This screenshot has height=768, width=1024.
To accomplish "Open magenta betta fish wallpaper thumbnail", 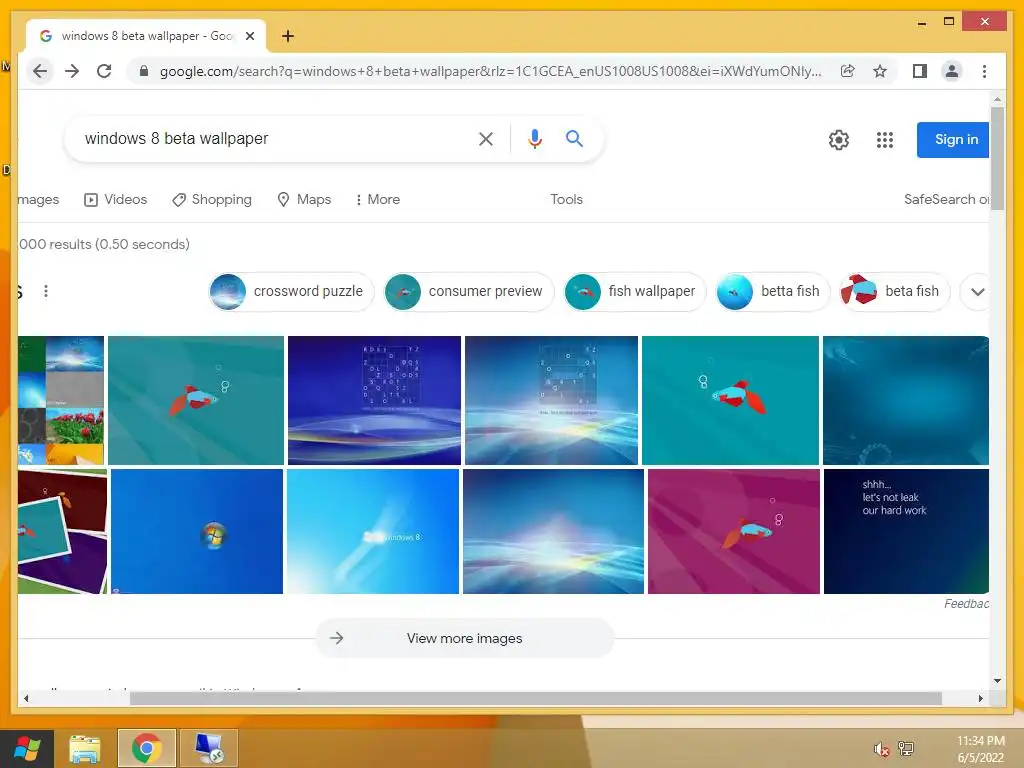I will coord(733,532).
